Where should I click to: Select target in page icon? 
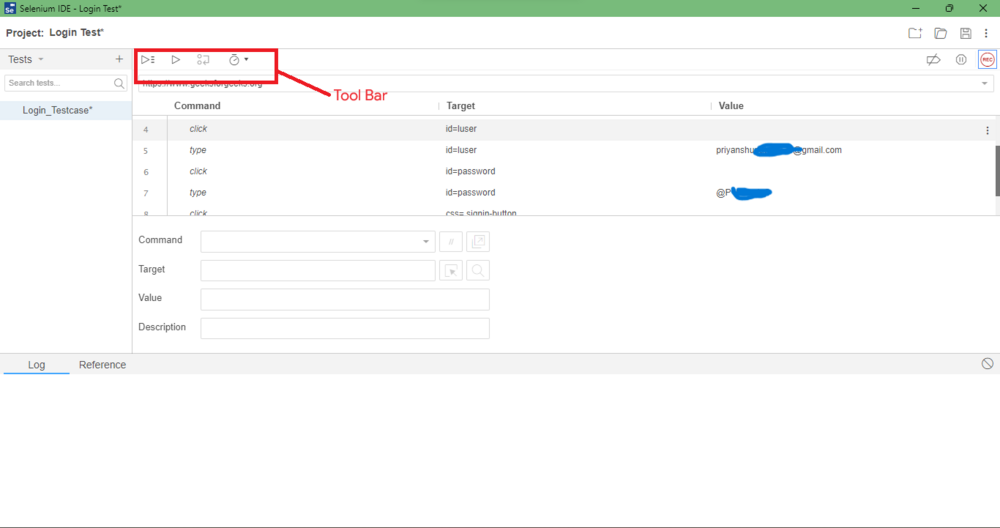pos(451,271)
